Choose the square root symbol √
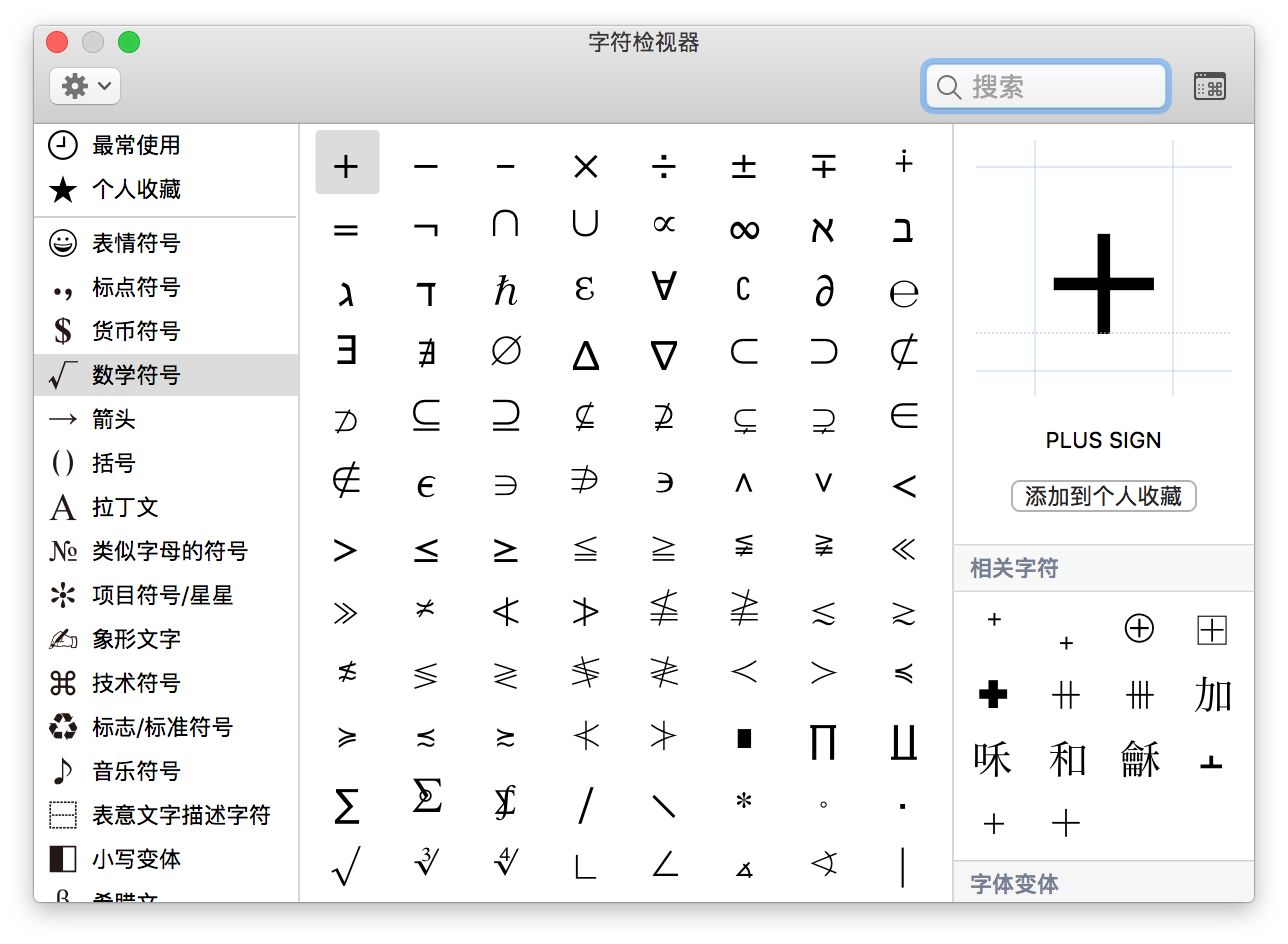The width and height of the screenshot is (1288, 944). point(346,866)
